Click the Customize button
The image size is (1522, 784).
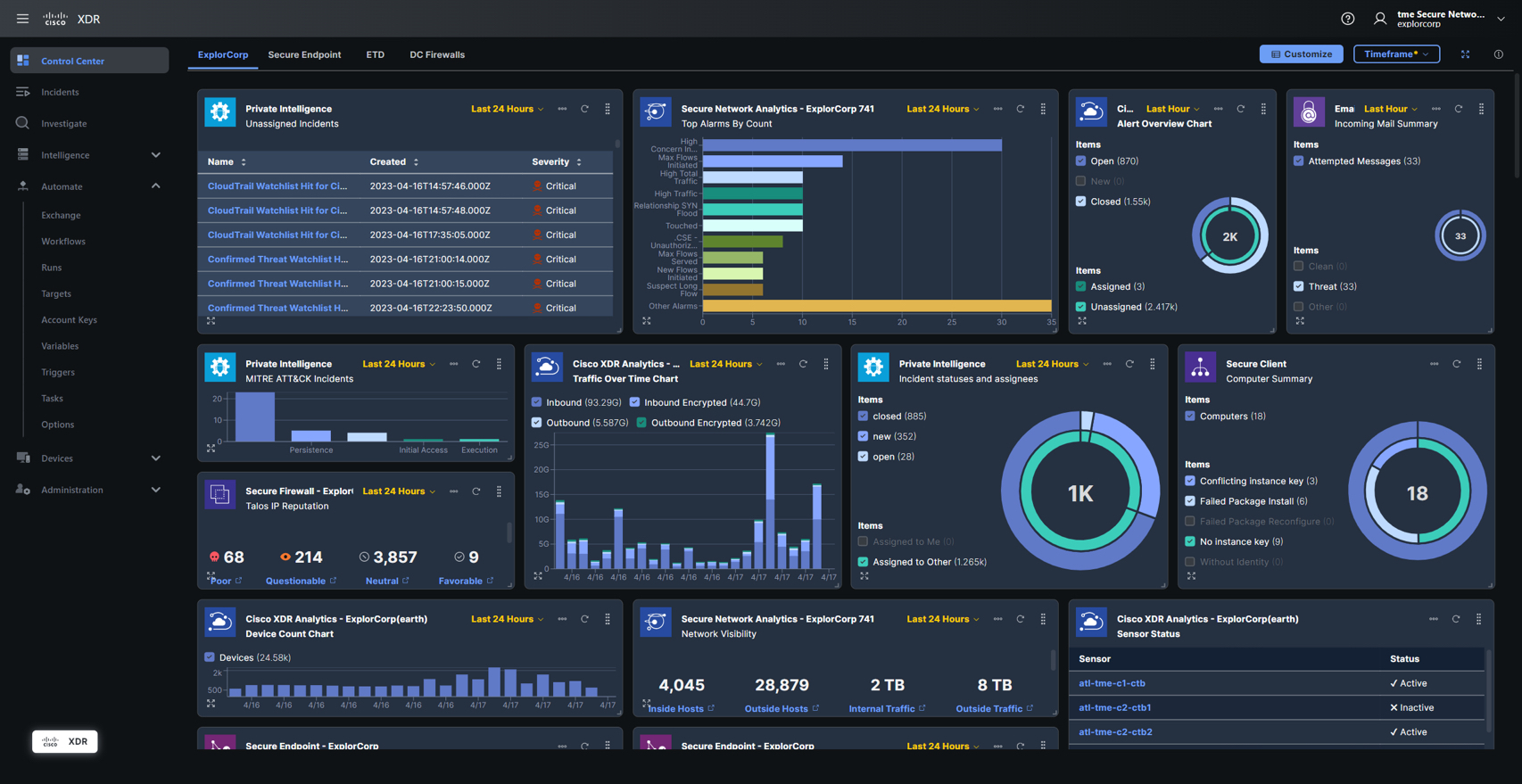click(x=1301, y=54)
